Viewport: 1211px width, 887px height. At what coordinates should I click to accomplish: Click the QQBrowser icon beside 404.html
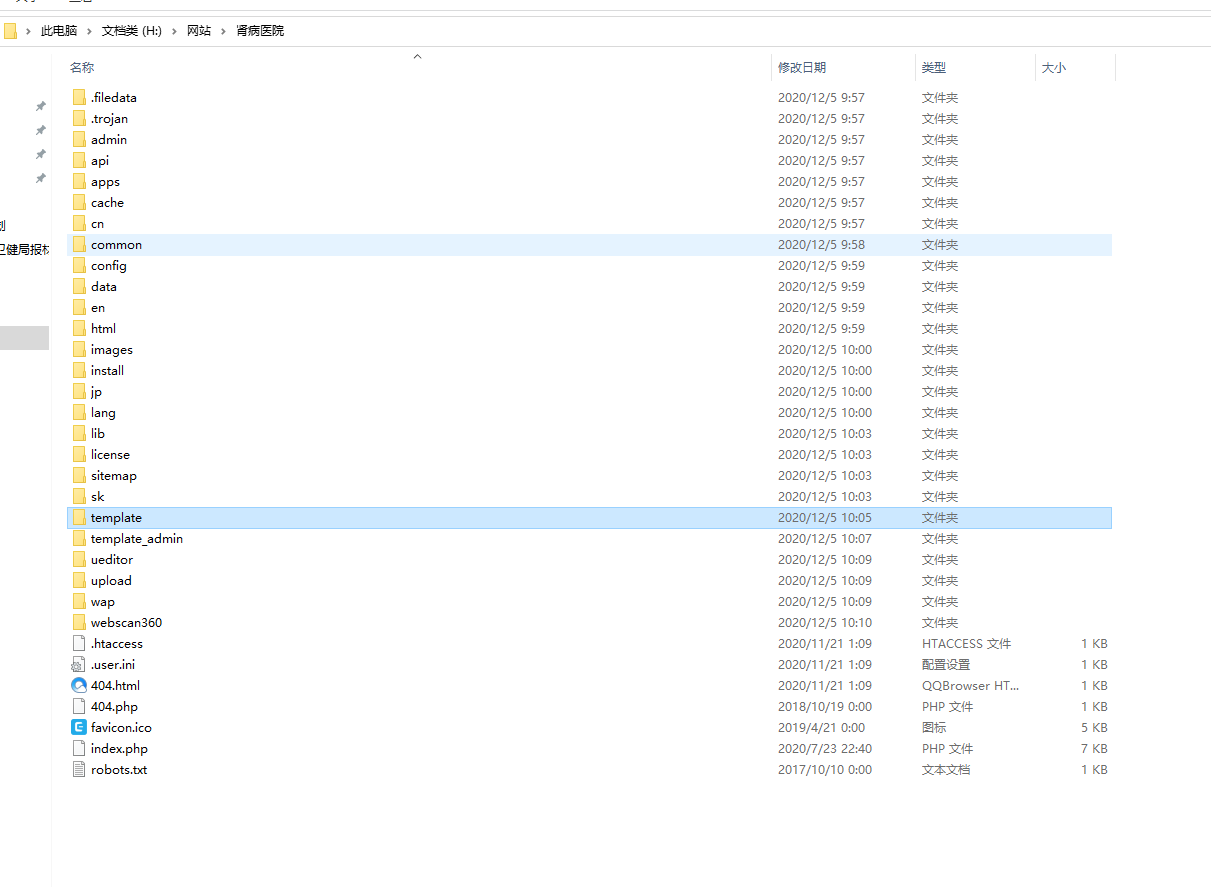pyautogui.click(x=79, y=685)
